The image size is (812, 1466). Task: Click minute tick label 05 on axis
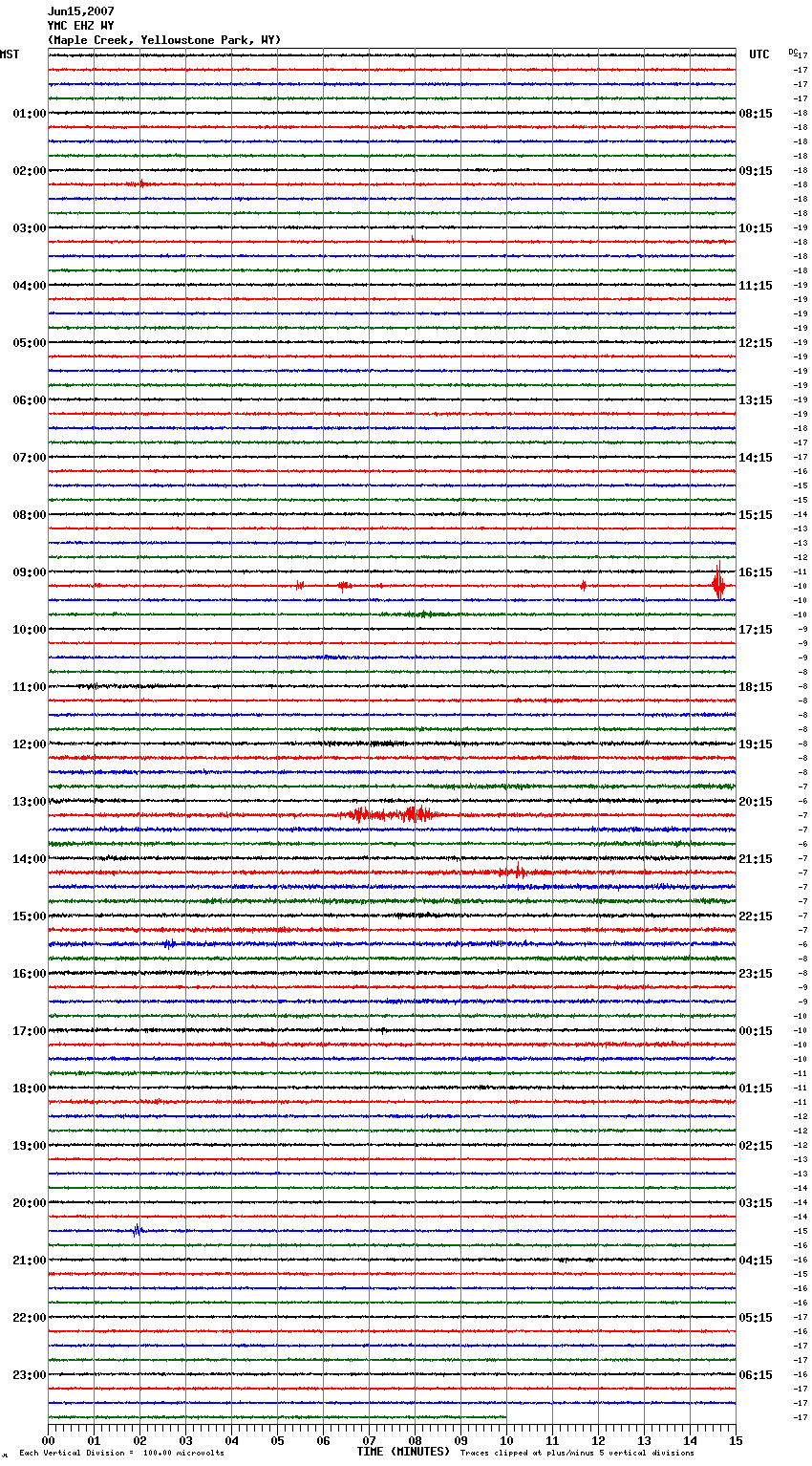click(x=278, y=1440)
